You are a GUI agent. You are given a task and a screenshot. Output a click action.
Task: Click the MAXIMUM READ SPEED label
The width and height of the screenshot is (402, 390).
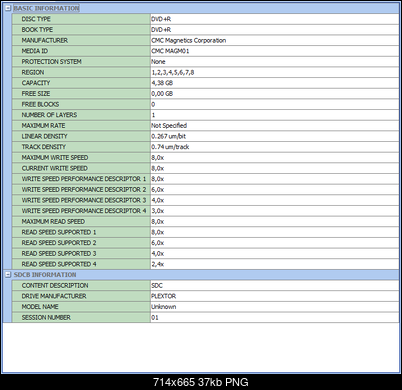coord(53,222)
